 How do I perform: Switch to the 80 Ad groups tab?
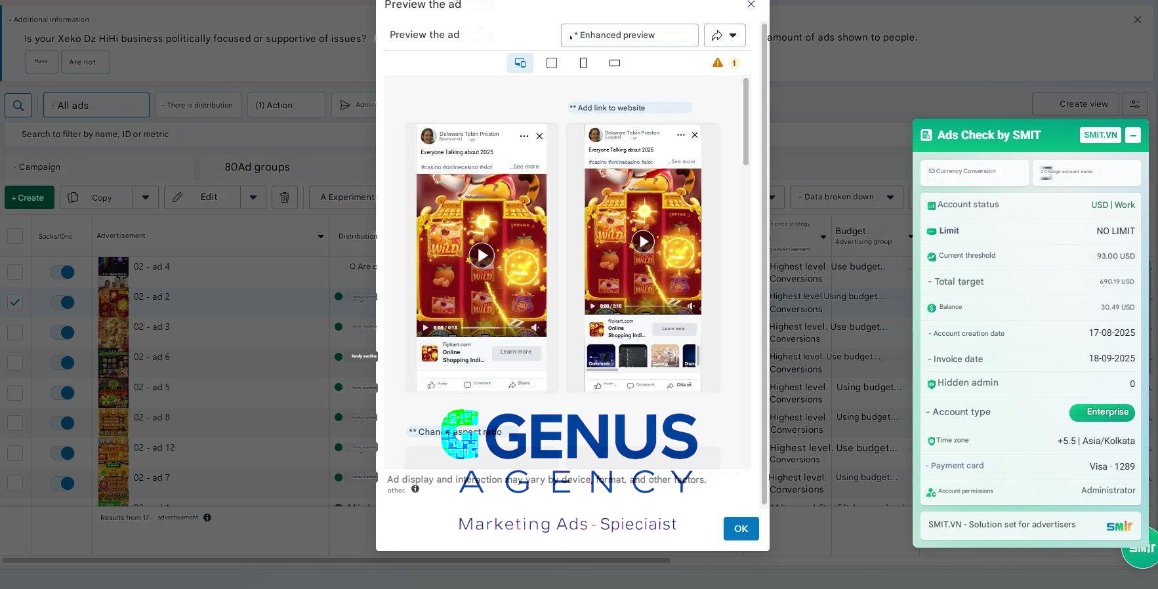pos(257,167)
